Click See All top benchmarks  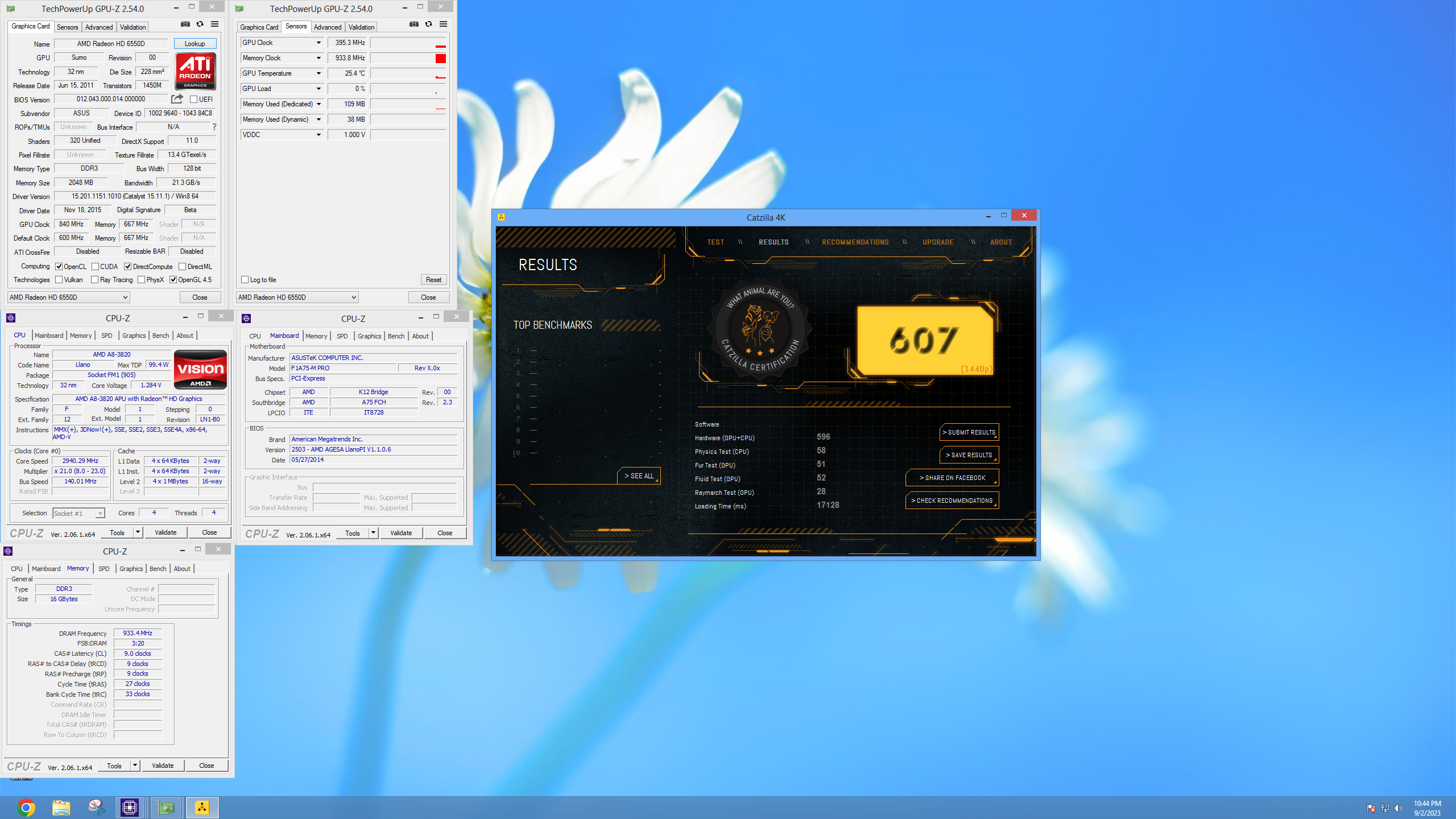coord(639,476)
